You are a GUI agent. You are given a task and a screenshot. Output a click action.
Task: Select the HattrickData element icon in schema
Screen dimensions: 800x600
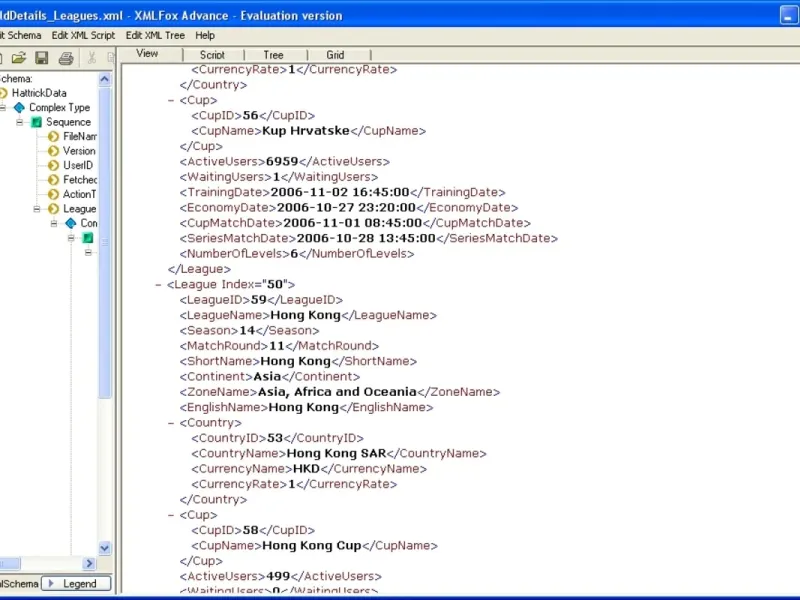[3, 93]
